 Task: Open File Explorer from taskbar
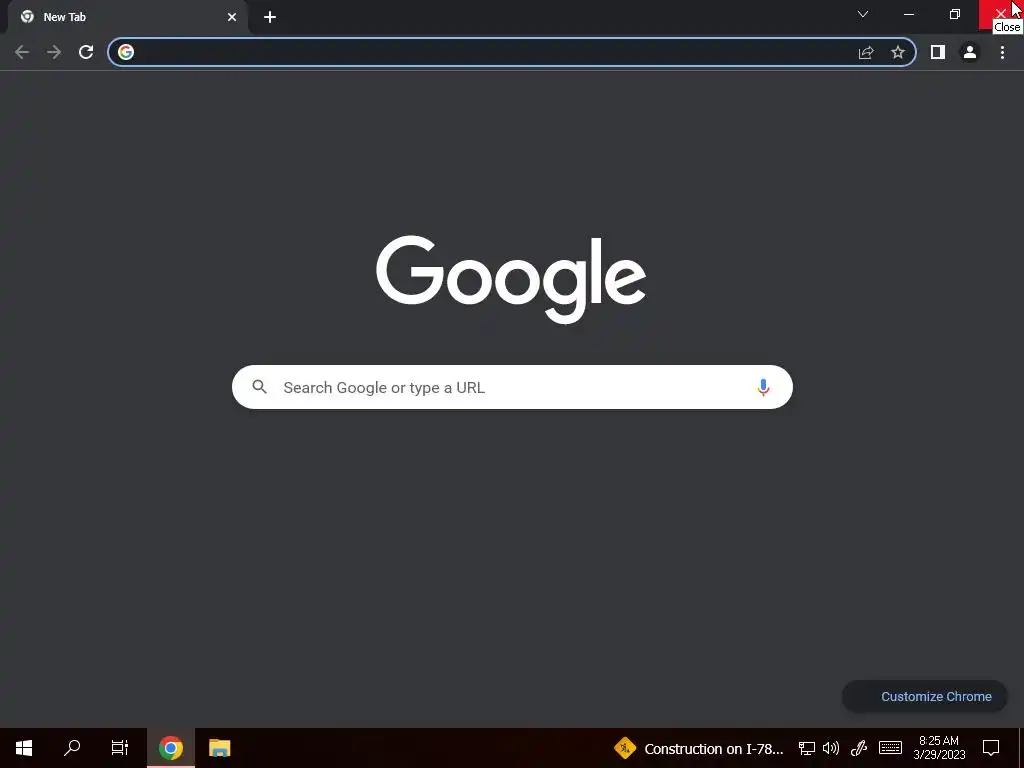[x=219, y=748]
